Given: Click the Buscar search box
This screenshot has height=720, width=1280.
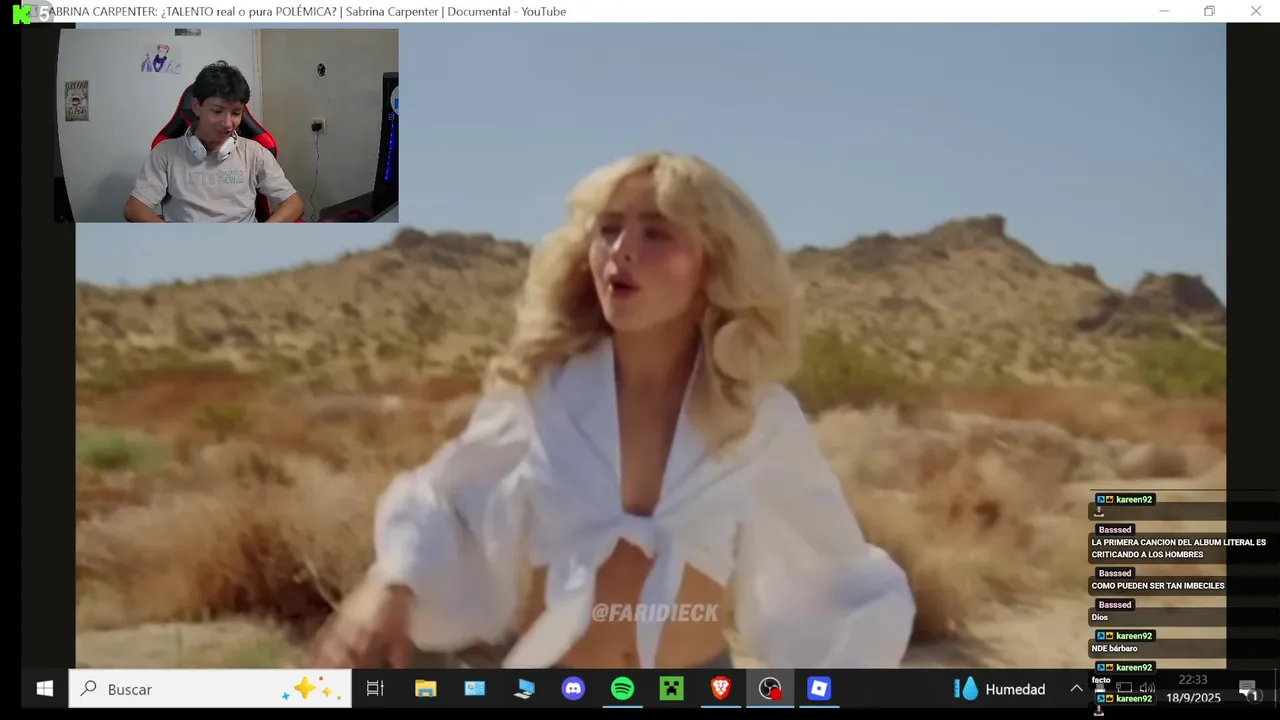Looking at the screenshot, I should [x=210, y=689].
